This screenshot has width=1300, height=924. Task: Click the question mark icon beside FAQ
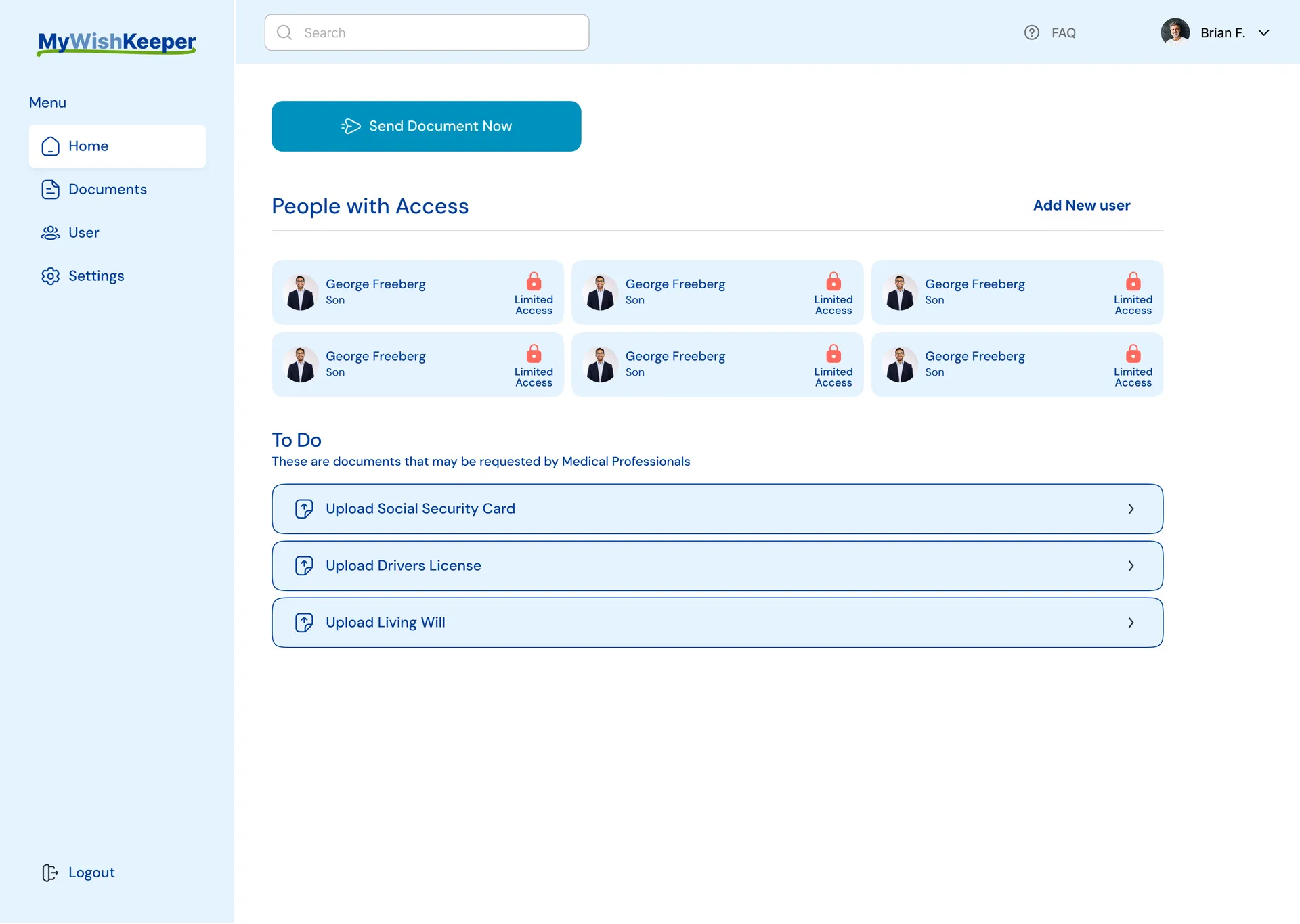(x=1031, y=32)
